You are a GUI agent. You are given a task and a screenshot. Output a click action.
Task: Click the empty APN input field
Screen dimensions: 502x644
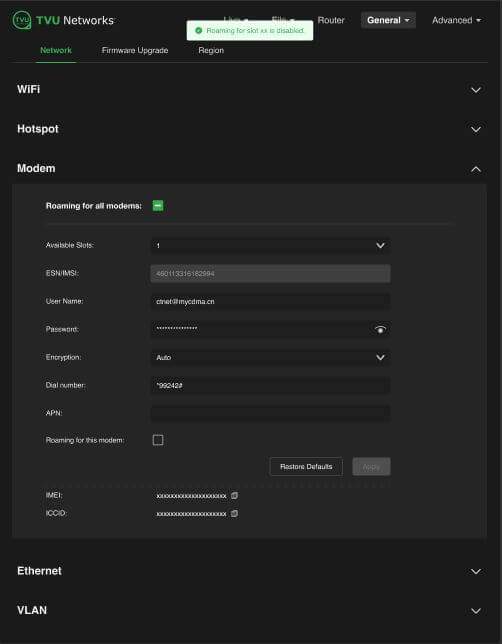point(270,413)
